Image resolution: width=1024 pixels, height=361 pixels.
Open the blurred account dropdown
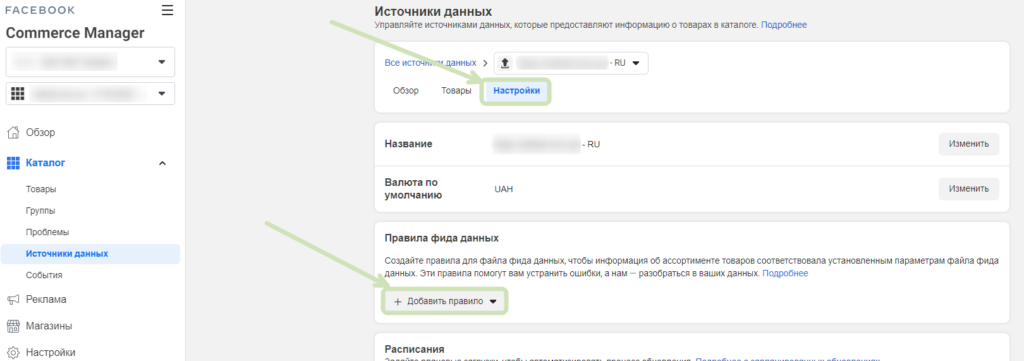point(90,62)
